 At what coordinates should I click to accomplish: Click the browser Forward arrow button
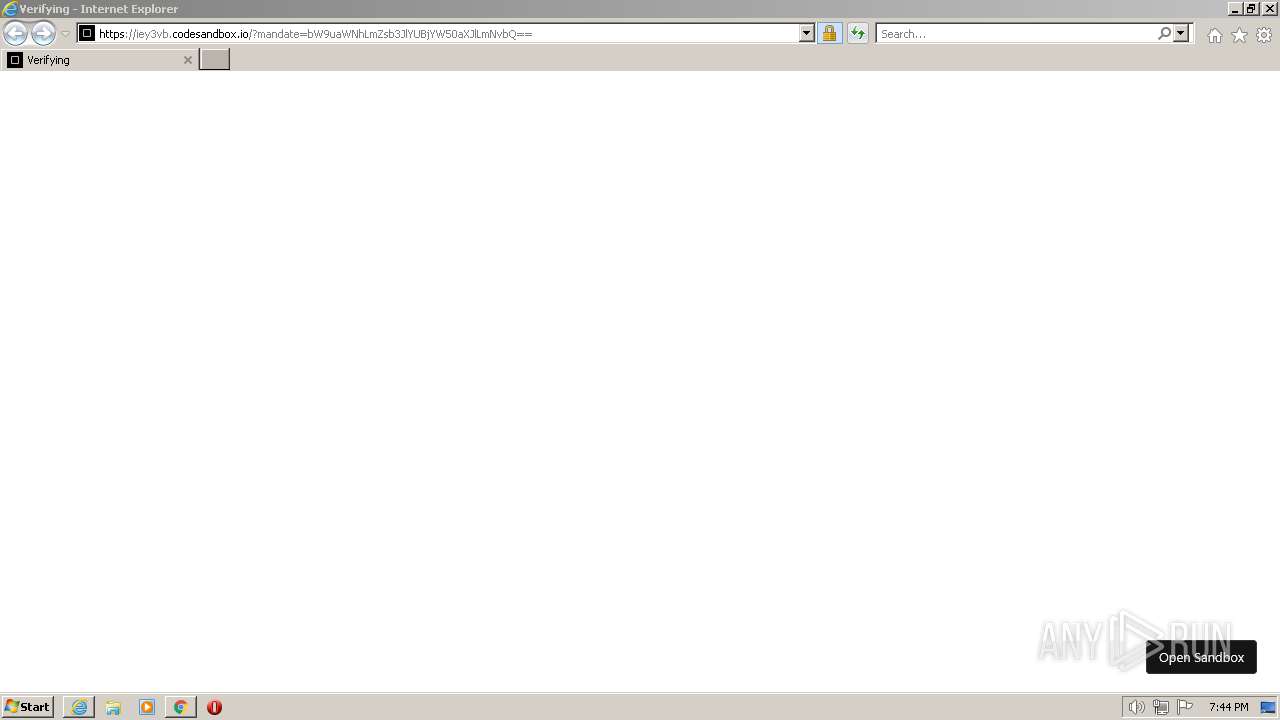click(x=43, y=33)
